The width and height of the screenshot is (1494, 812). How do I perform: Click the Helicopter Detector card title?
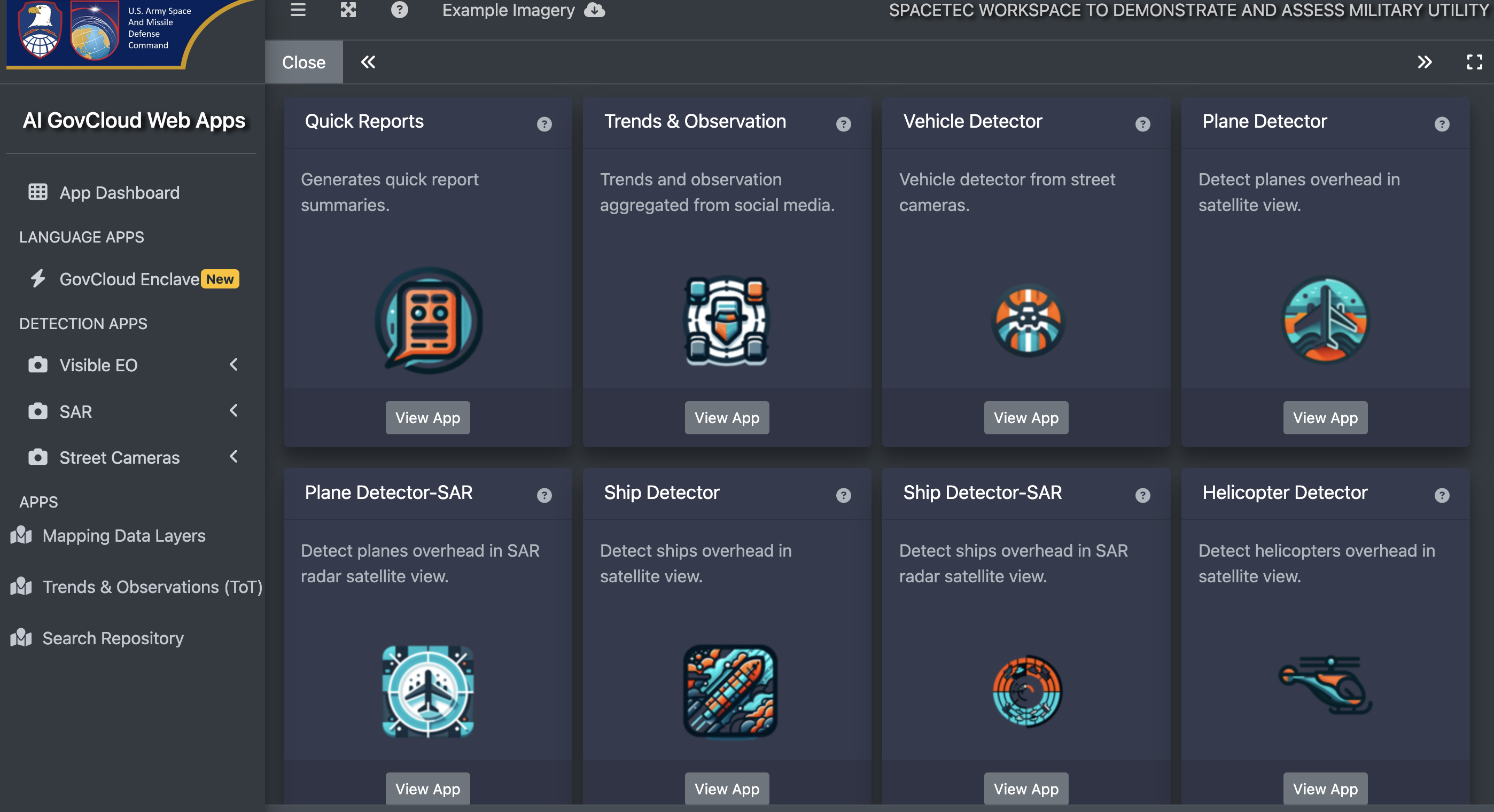point(1285,493)
